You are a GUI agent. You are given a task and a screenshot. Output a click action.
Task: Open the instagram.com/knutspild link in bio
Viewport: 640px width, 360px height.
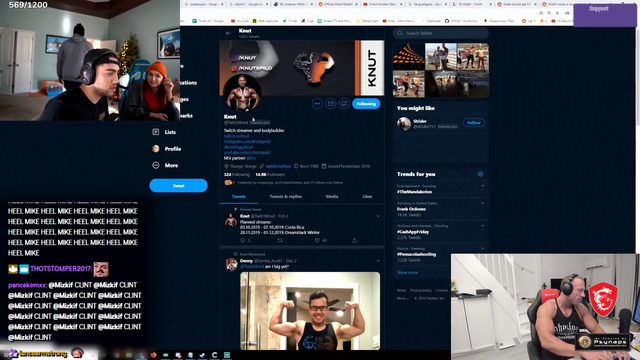(247, 141)
